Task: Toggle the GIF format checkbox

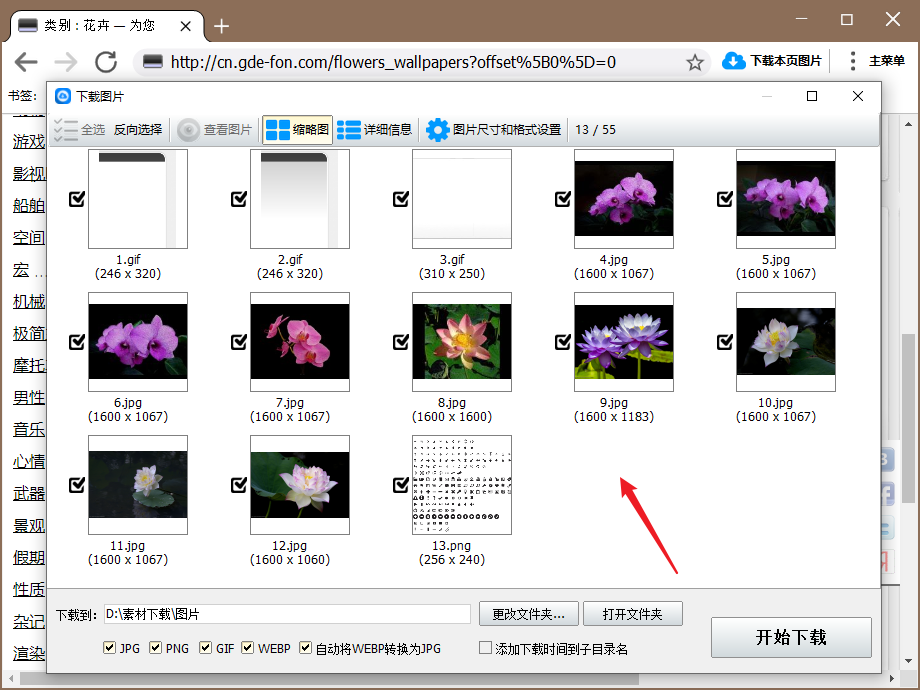Action: point(205,648)
